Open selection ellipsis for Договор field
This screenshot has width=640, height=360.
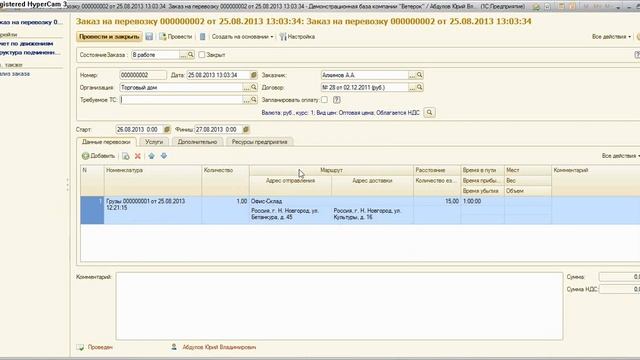(412, 87)
